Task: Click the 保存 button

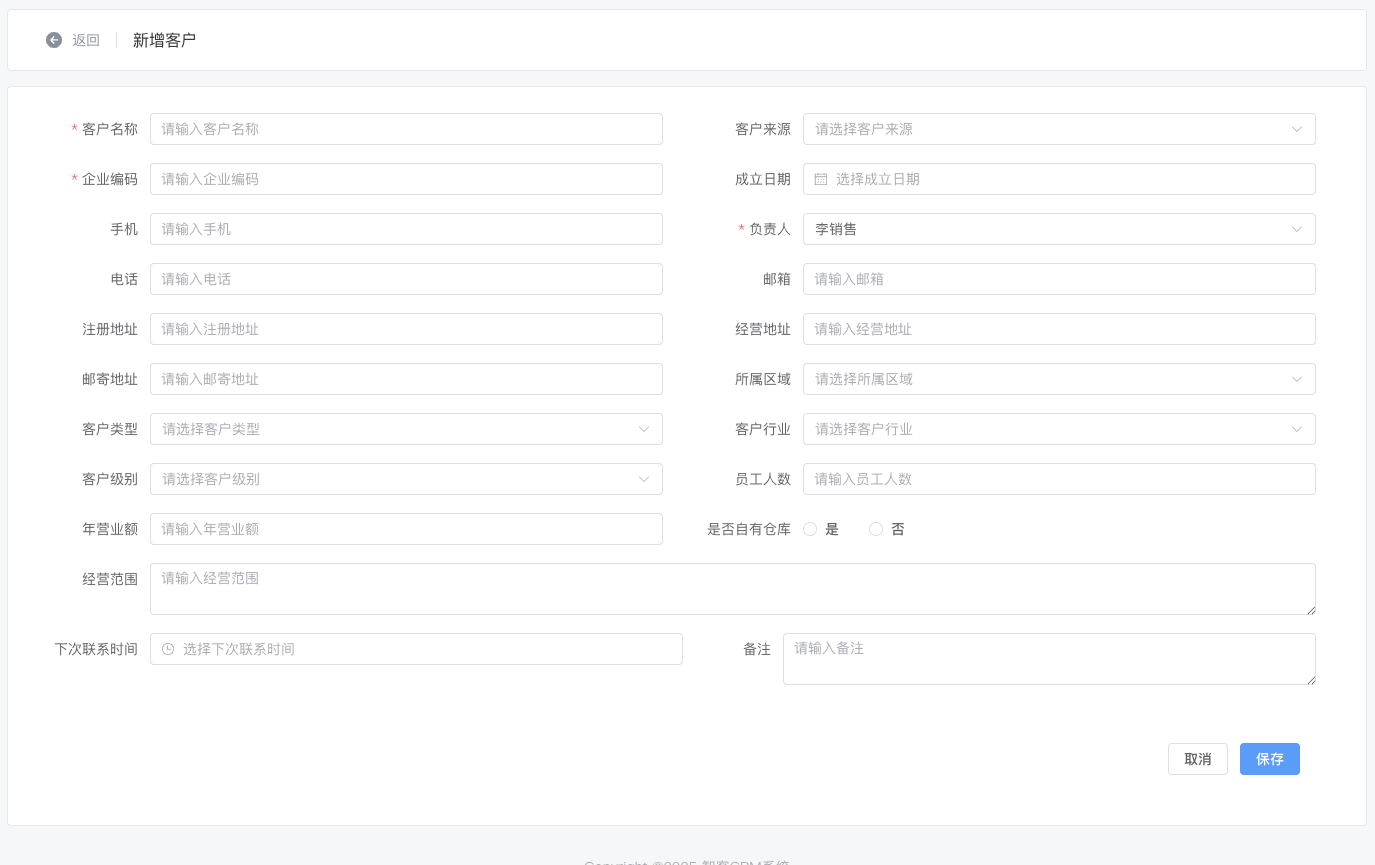Action: pyautogui.click(x=1269, y=759)
